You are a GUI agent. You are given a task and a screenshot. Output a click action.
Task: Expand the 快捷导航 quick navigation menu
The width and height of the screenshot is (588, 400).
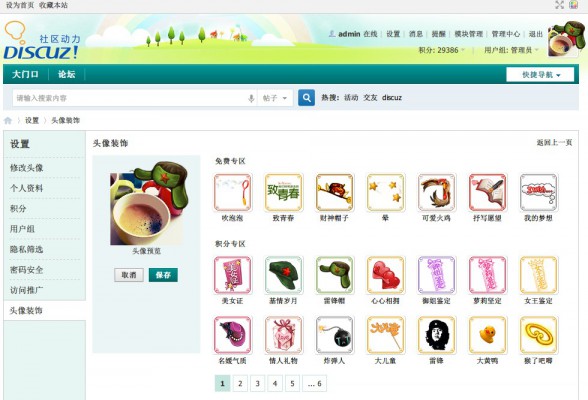tap(540, 75)
